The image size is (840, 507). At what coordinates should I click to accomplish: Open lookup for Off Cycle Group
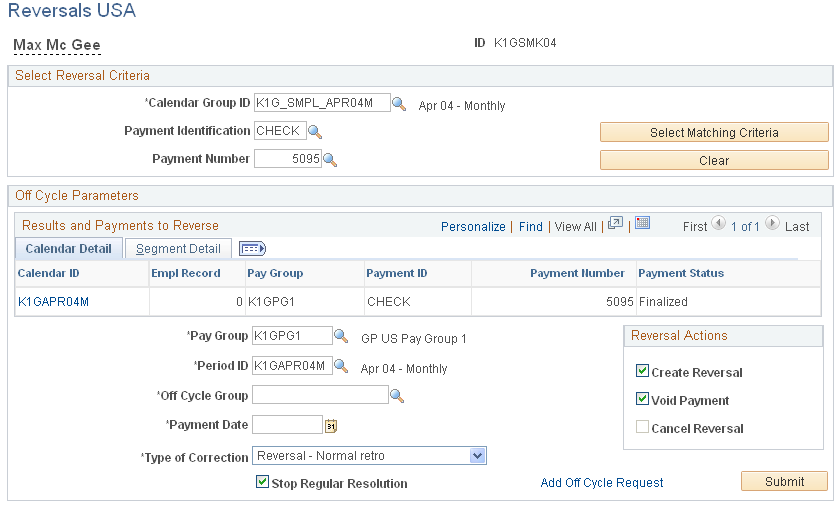(396, 396)
